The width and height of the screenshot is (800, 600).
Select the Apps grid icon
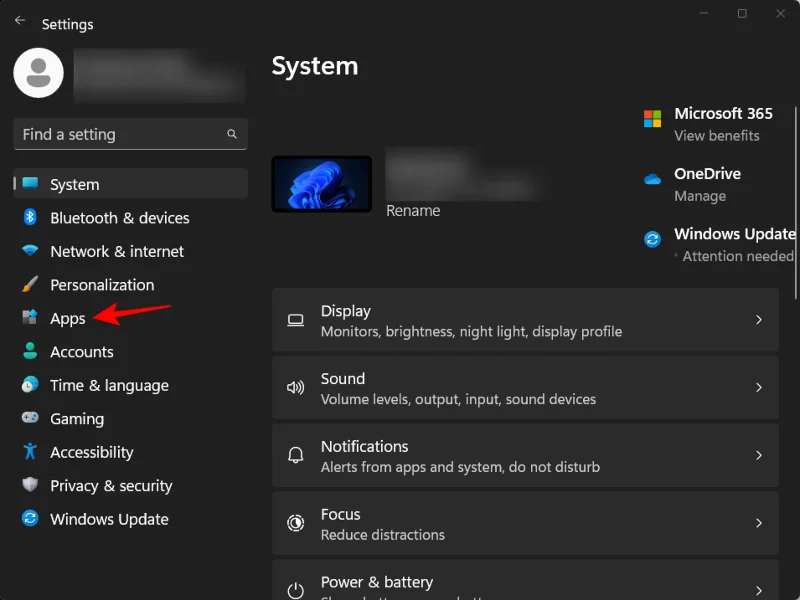pyautogui.click(x=29, y=318)
